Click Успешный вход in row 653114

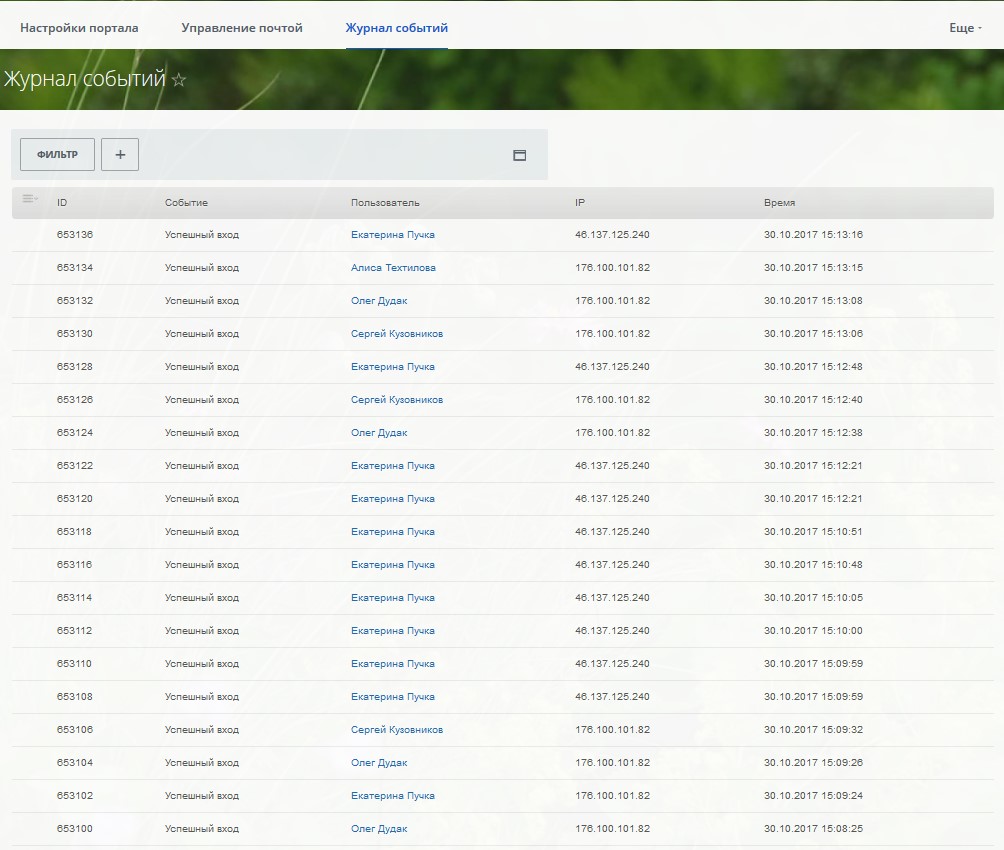click(x=202, y=598)
